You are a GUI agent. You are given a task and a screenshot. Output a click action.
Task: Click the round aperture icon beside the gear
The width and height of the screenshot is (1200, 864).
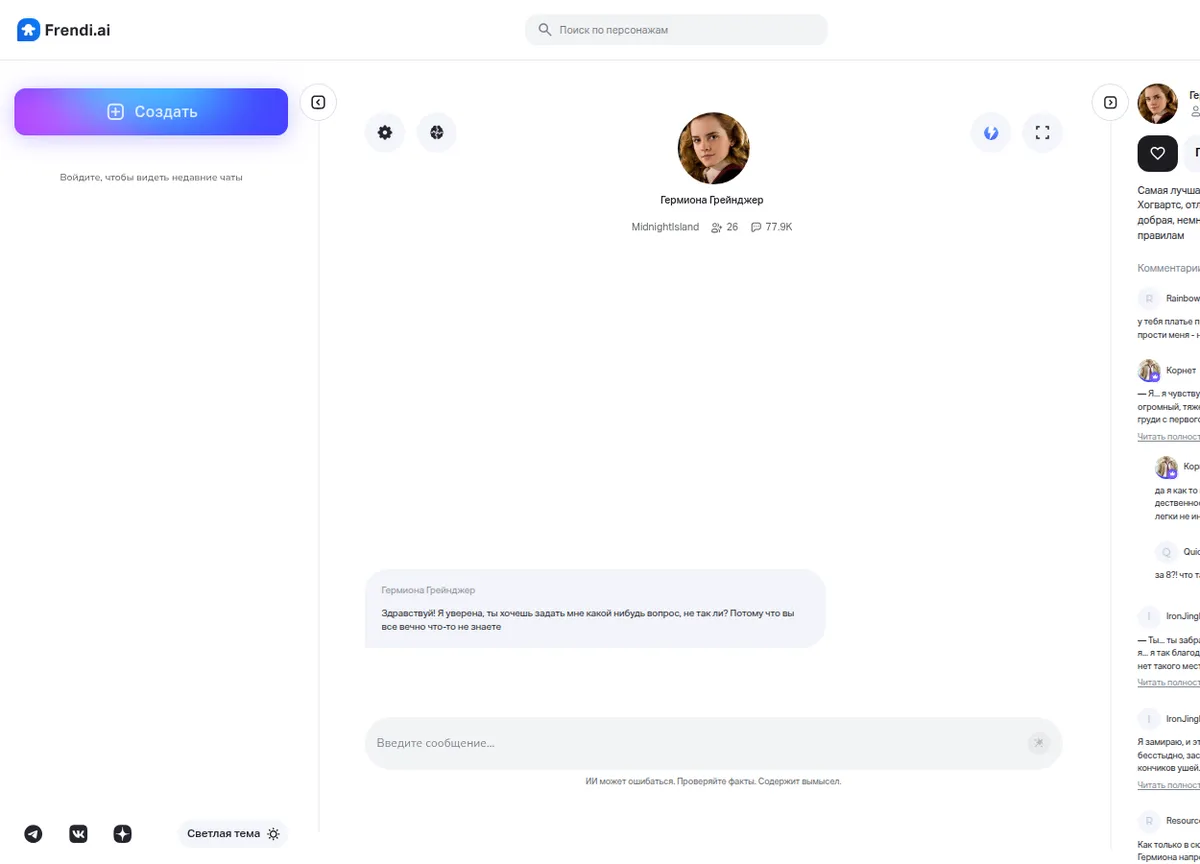[x=437, y=132]
